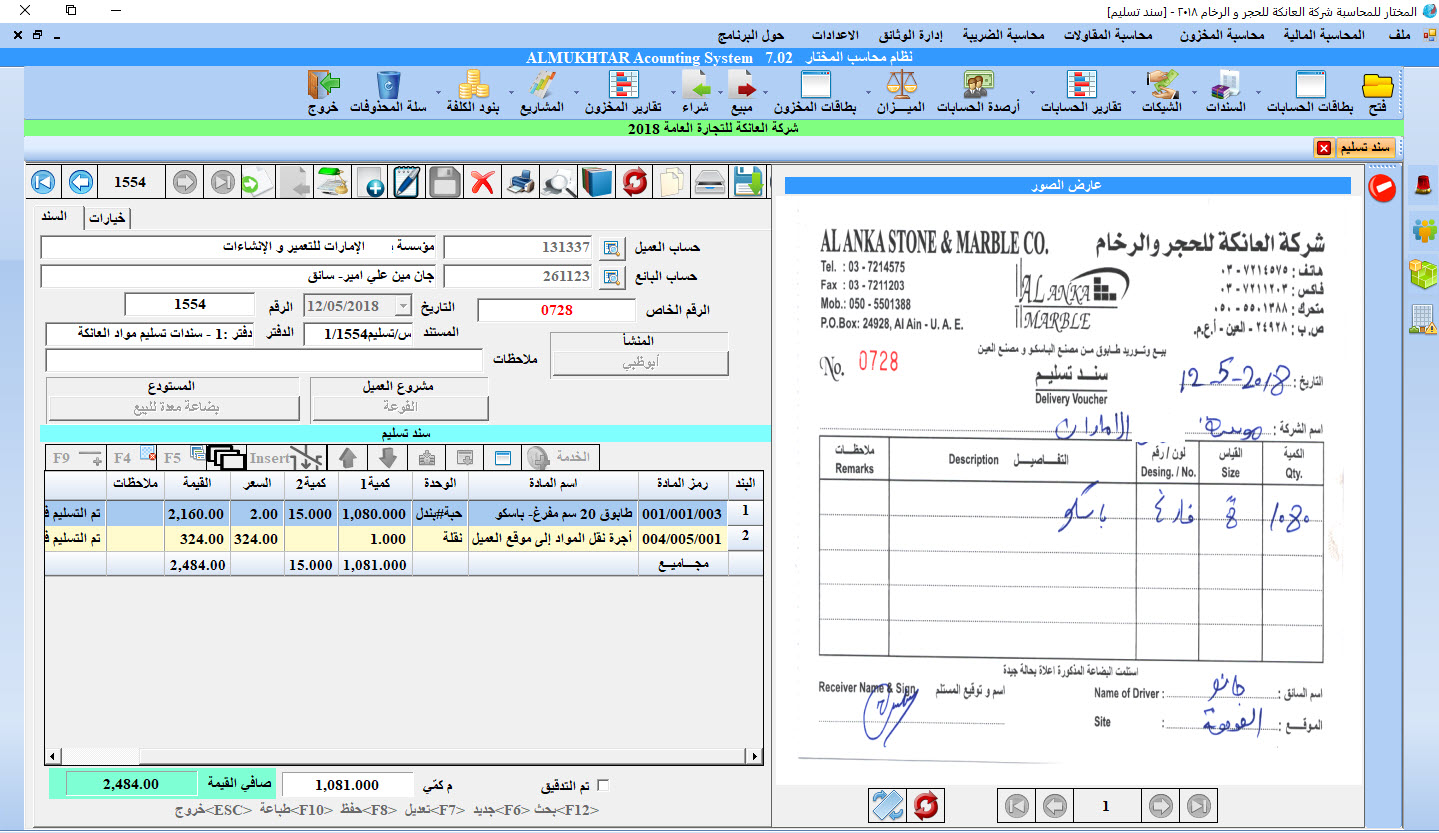Switch to the خيارات tab

coord(108,220)
